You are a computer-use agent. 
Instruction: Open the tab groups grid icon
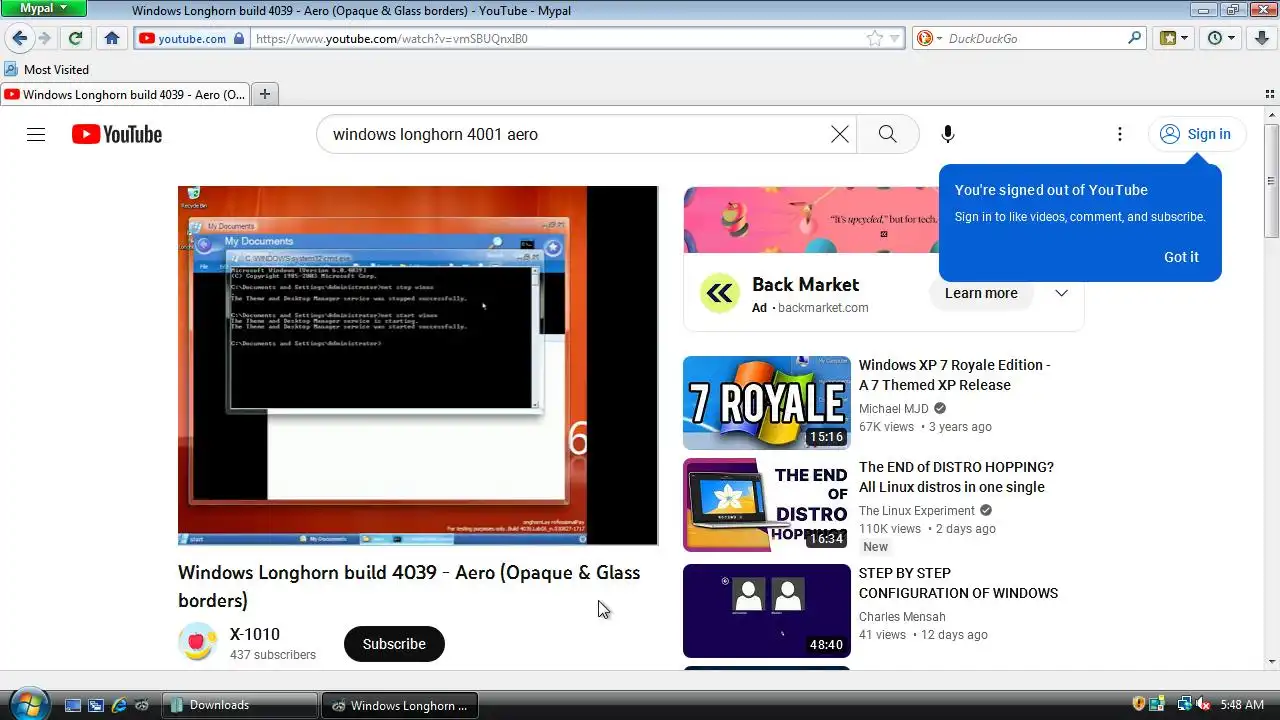coord(1269,94)
